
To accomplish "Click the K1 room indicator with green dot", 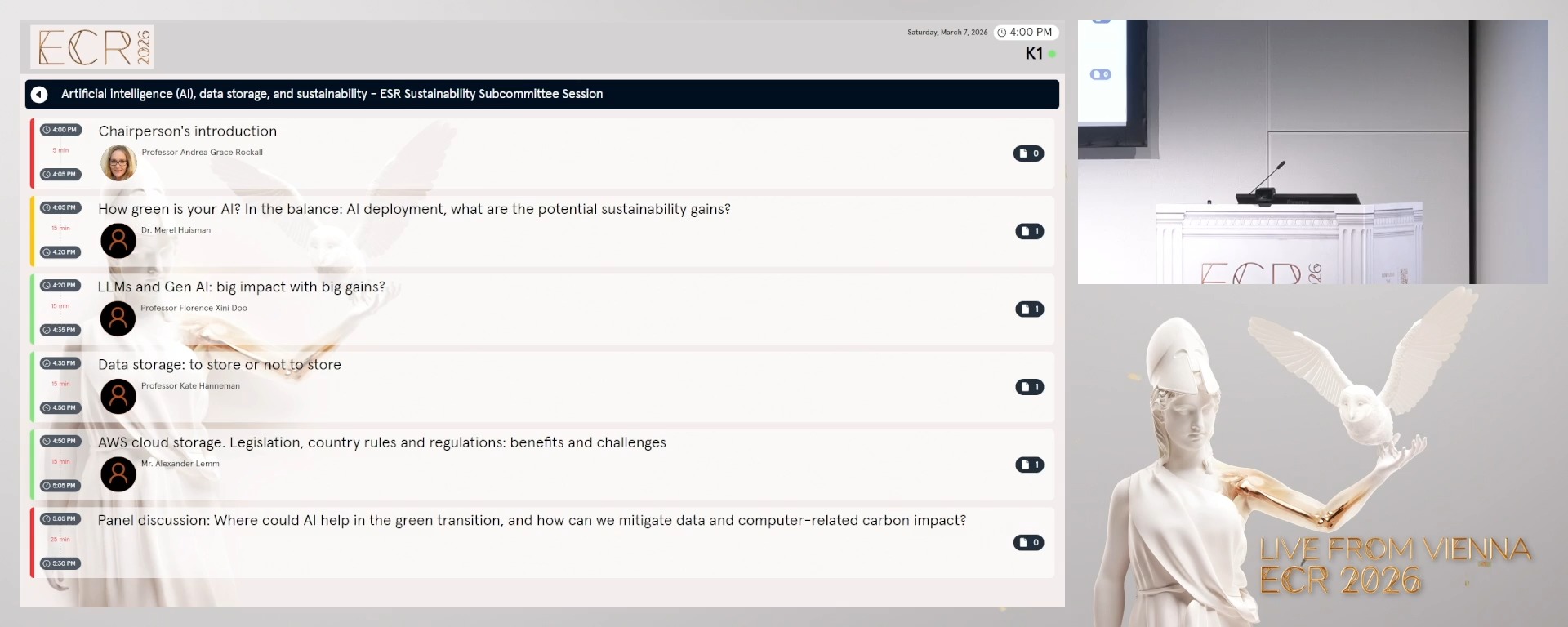I will (x=1040, y=54).
